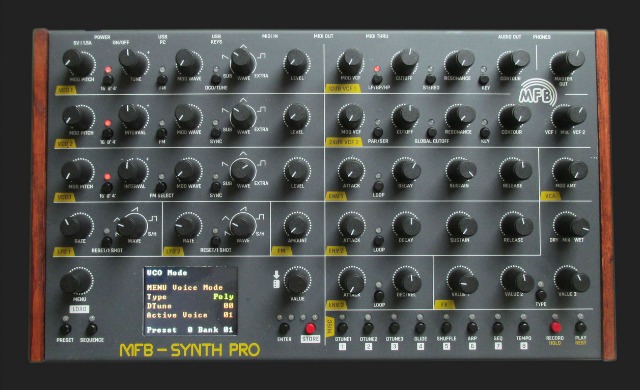
Task: Click the TEMPO button numbered 8
Action: click(524, 327)
